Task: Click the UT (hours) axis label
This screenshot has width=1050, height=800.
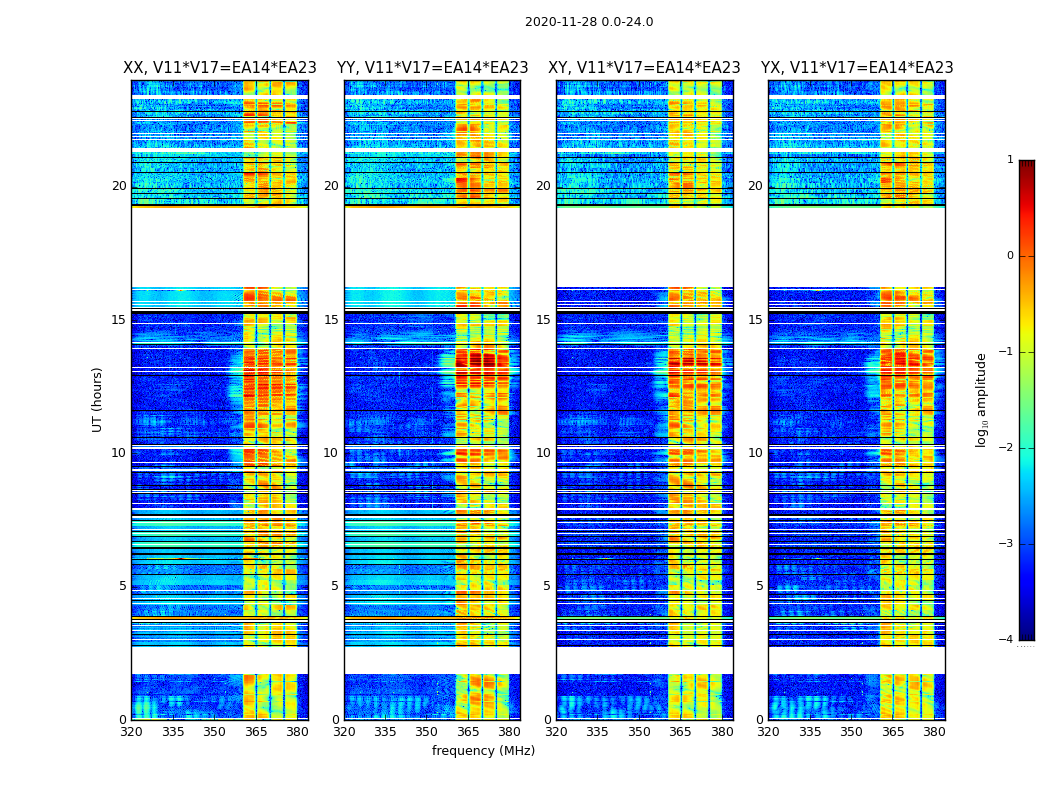Action: click(97, 400)
